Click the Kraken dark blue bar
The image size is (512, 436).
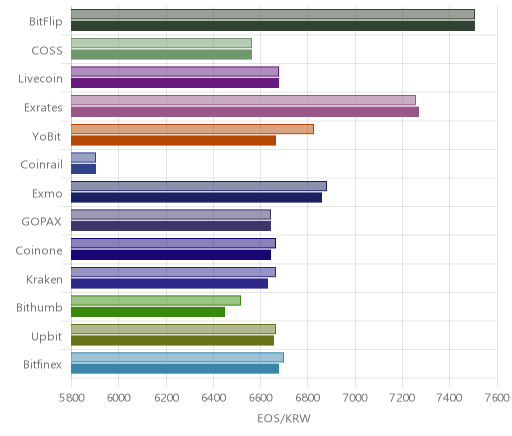(x=169, y=284)
